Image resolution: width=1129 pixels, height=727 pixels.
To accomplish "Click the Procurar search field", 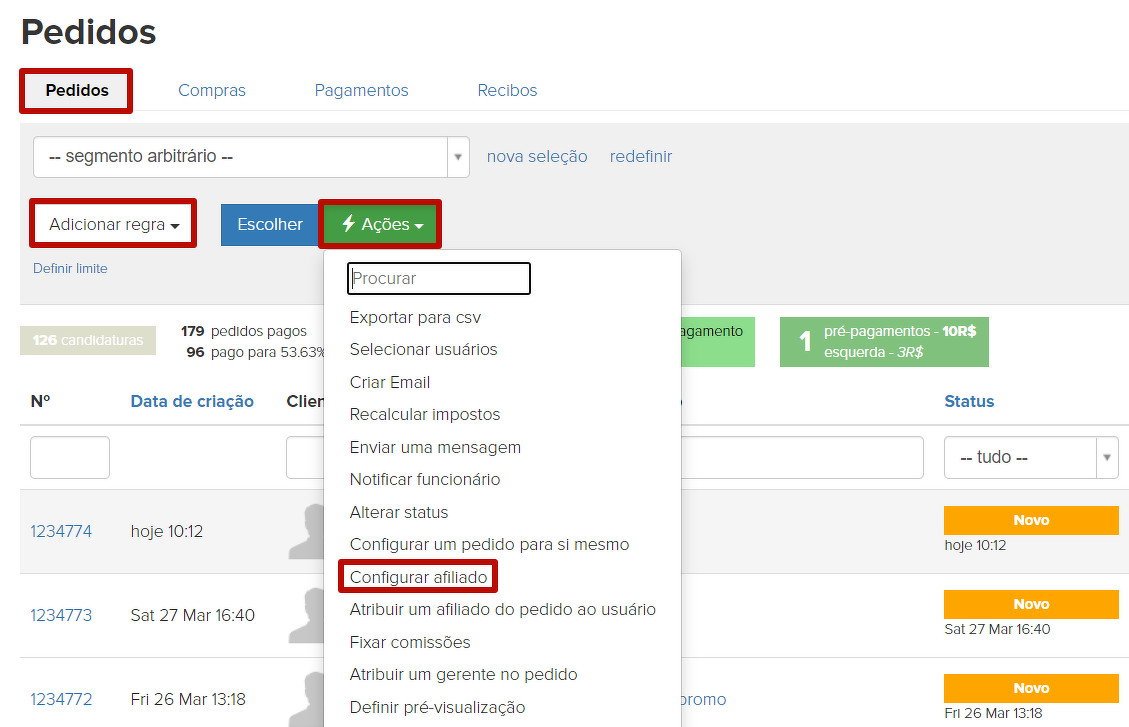I will click(x=438, y=278).
